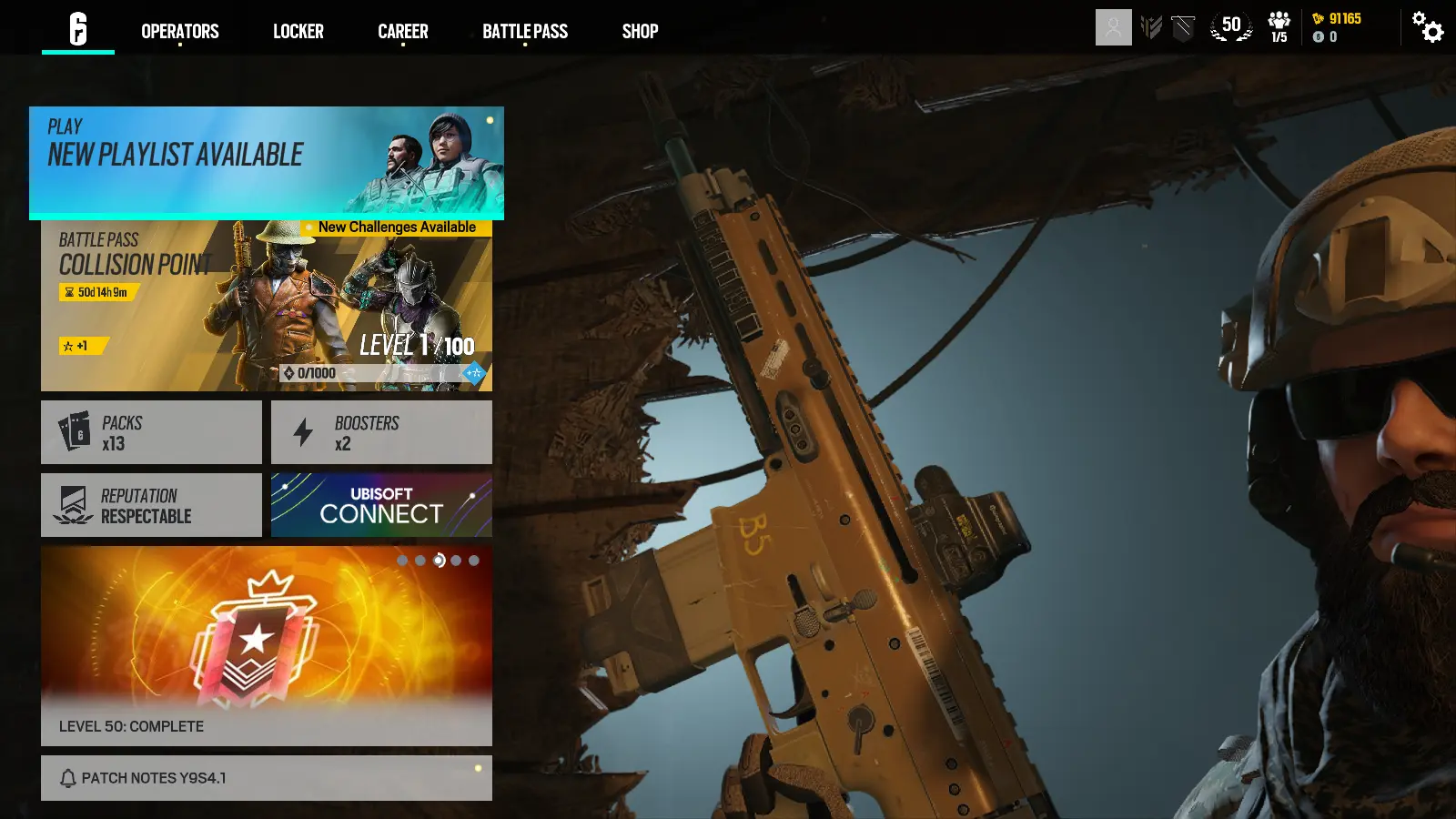Click the Boosters lightning icon
Screen dimensions: 1456x819
click(301, 430)
